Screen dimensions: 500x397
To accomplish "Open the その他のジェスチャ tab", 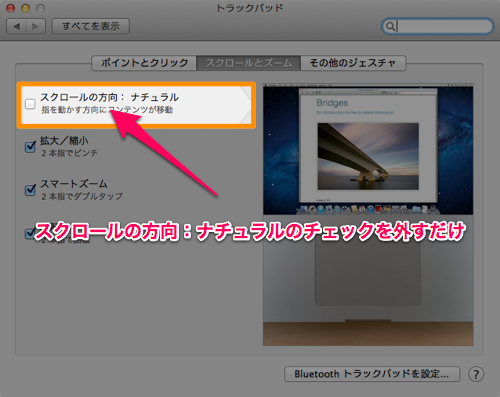I will coord(353,63).
